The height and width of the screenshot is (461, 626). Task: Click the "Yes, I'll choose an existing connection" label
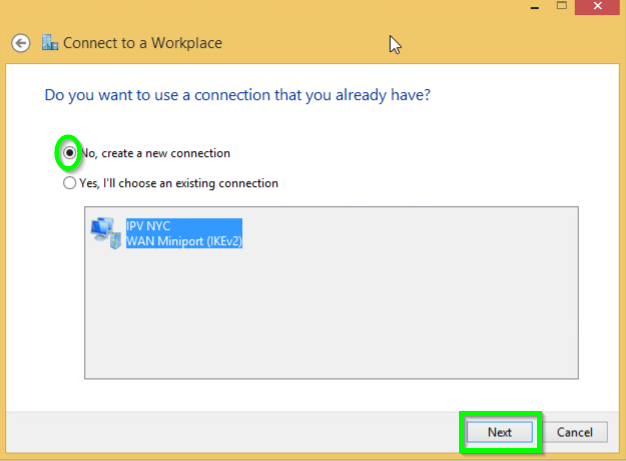click(178, 184)
